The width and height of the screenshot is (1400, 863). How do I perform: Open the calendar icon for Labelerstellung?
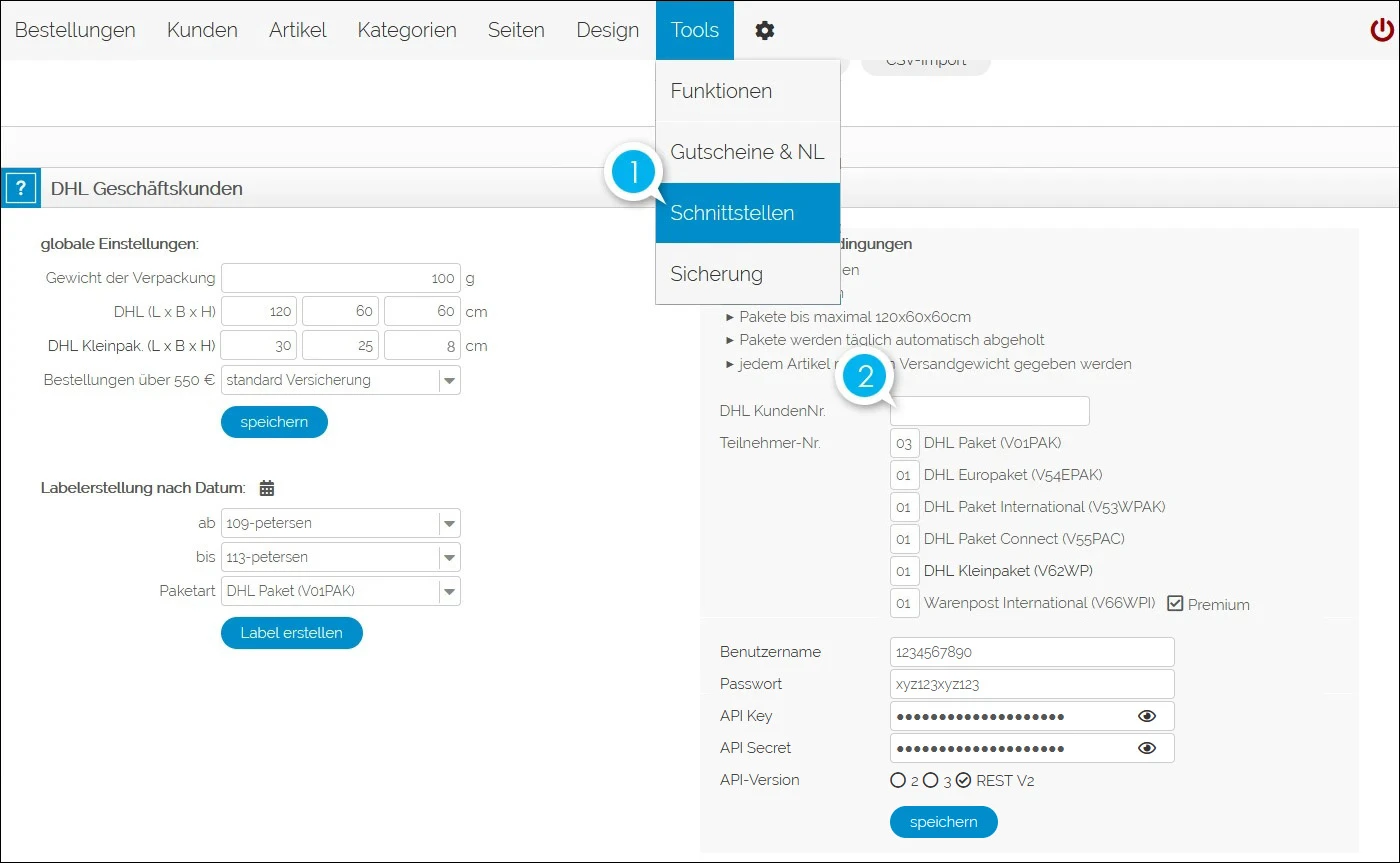(267, 488)
